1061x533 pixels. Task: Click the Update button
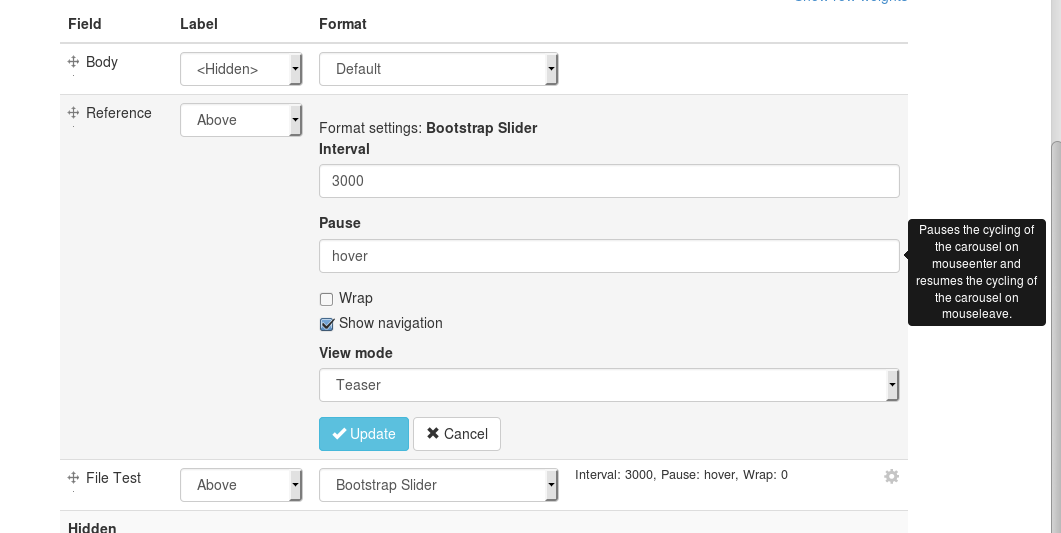(364, 434)
